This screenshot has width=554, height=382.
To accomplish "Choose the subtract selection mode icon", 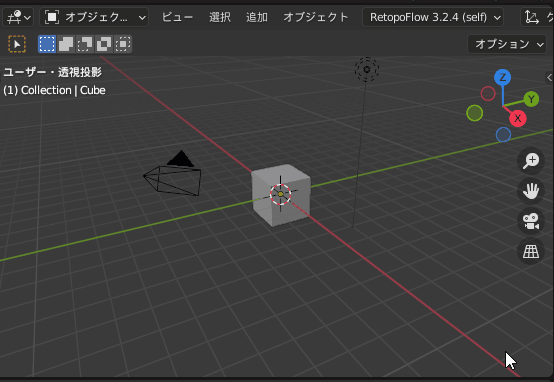I will (x=85, y=44).
